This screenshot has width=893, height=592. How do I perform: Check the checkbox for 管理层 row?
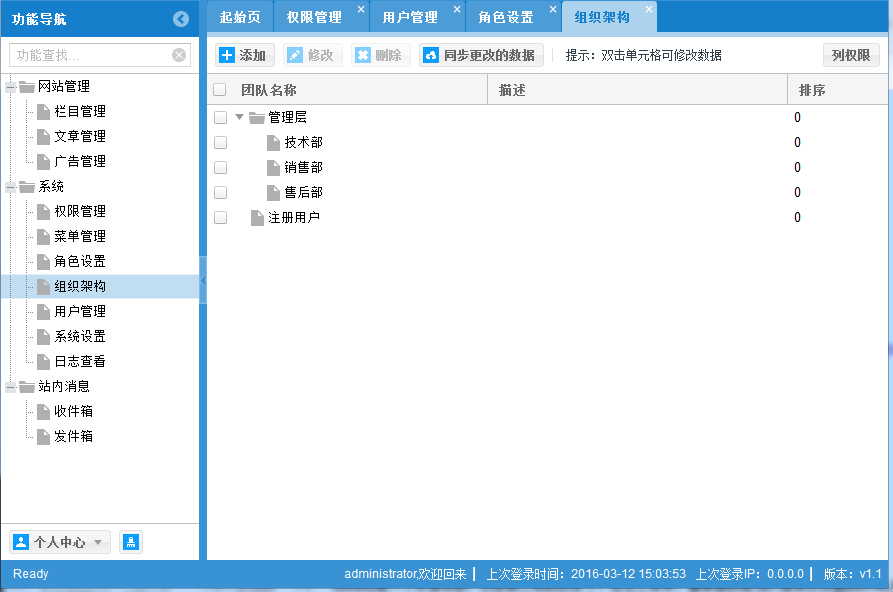point(220,117)
